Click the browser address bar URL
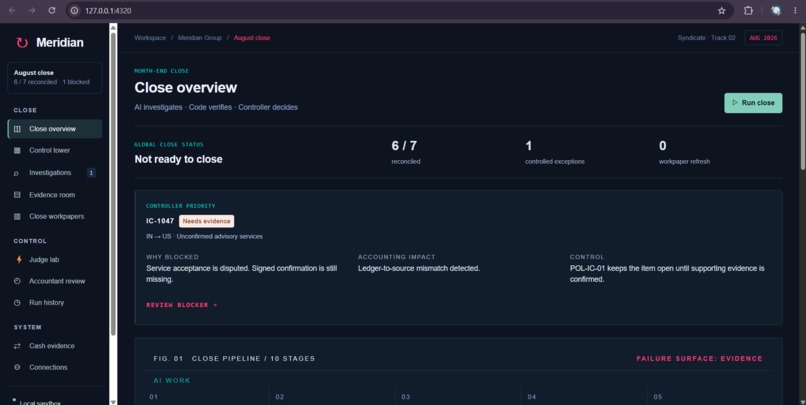The image size is (806, 405). [108, 10]
